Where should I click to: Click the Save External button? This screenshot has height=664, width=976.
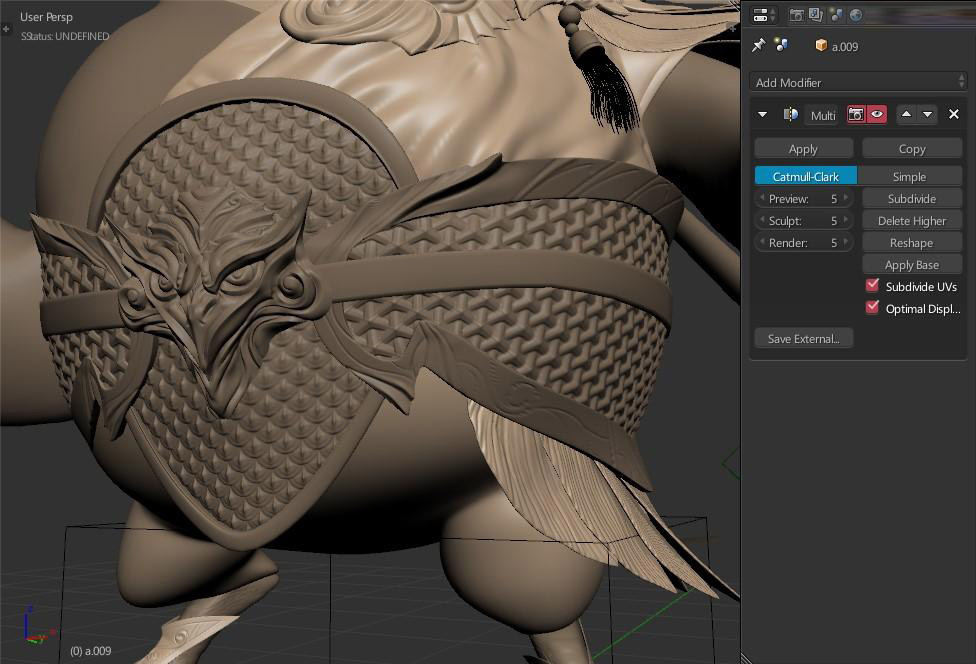(x=804, y=339)
